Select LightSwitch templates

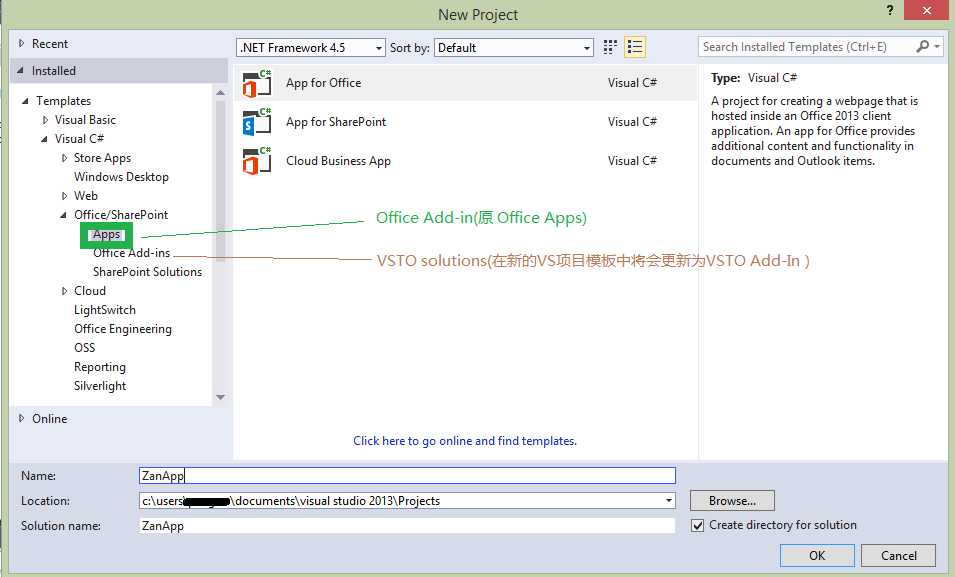pyautogui.click(x=105, y=310)
